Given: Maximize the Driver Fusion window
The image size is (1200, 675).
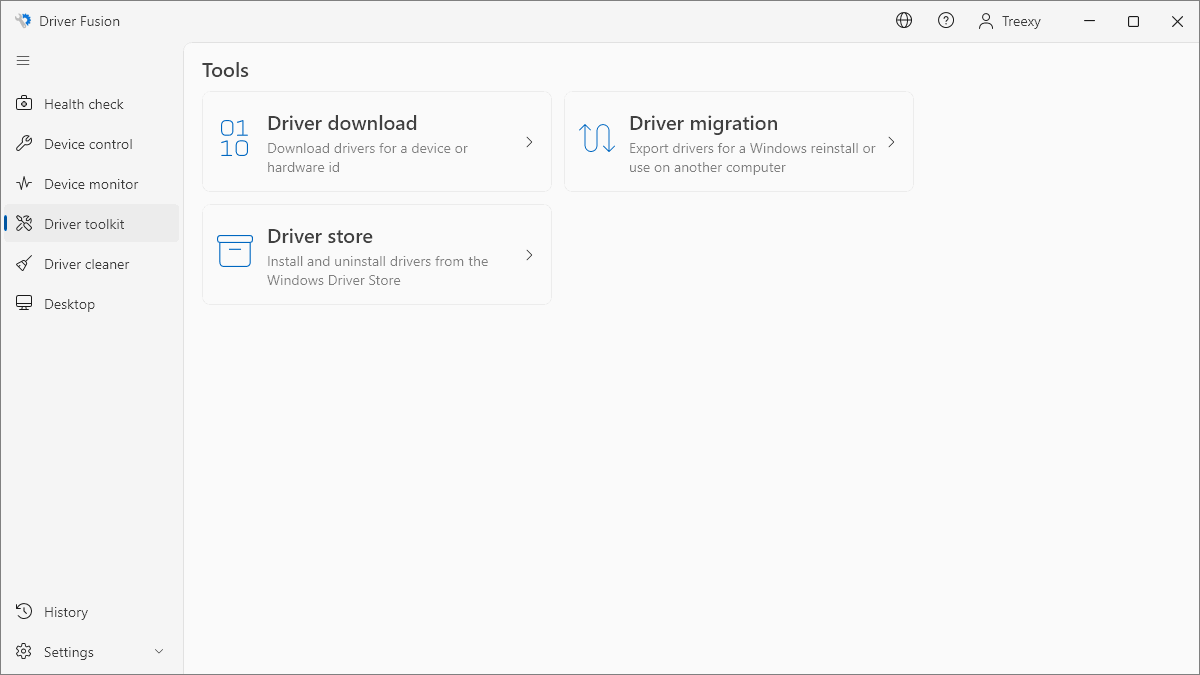Looking at the screenshot, I should [x=1133, y=21].
